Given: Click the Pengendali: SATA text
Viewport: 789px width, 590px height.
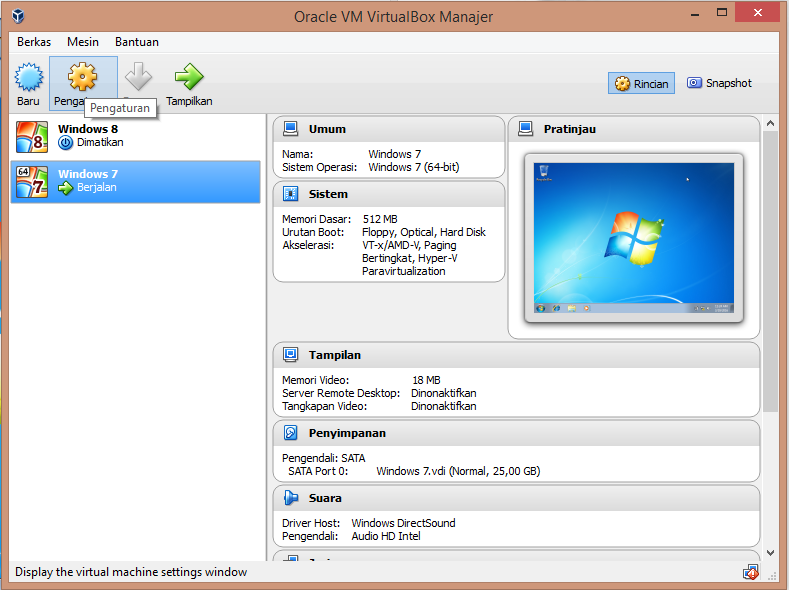Looking at the screenshot, I should point(324,458).
